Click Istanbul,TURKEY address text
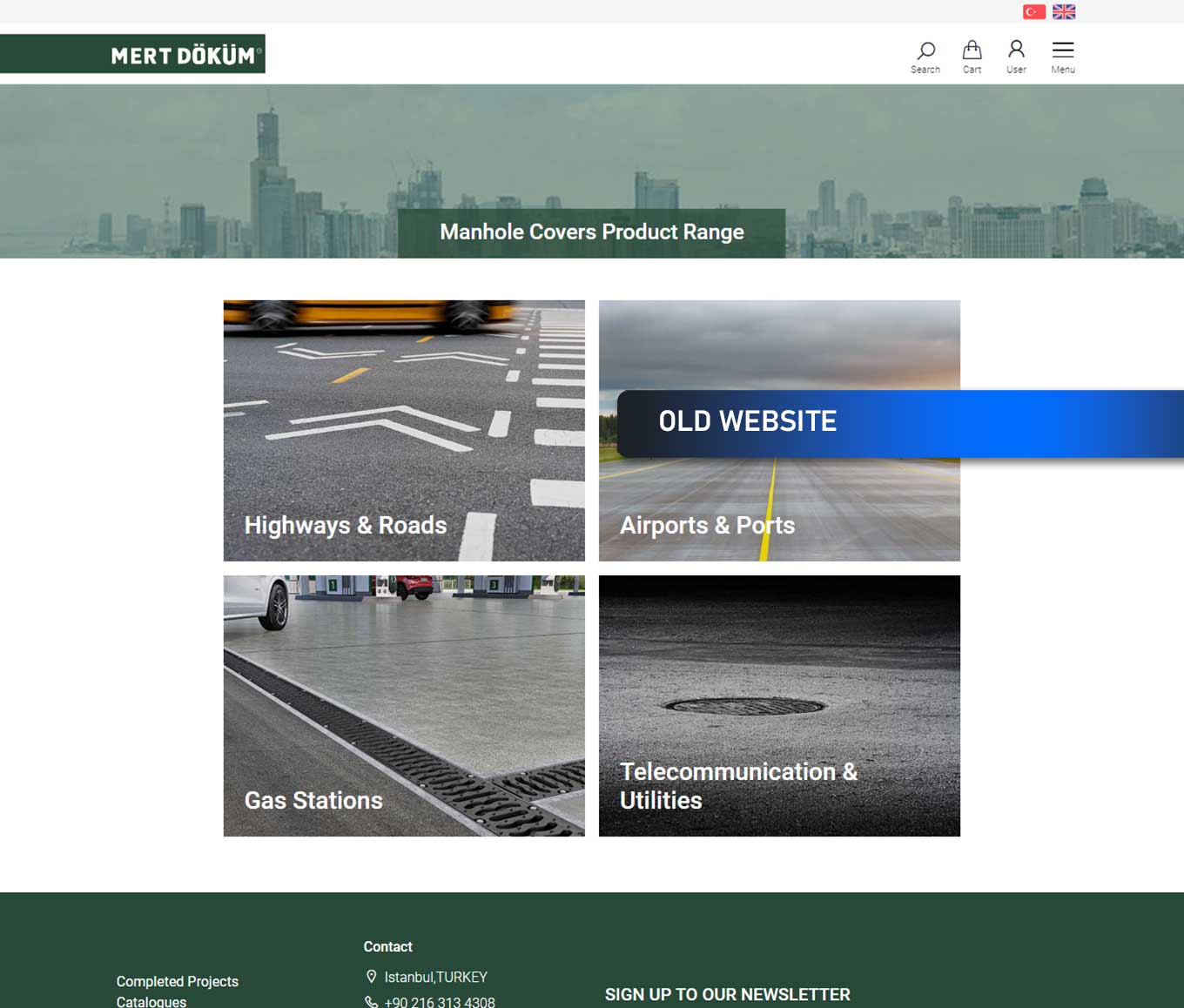 436,977
